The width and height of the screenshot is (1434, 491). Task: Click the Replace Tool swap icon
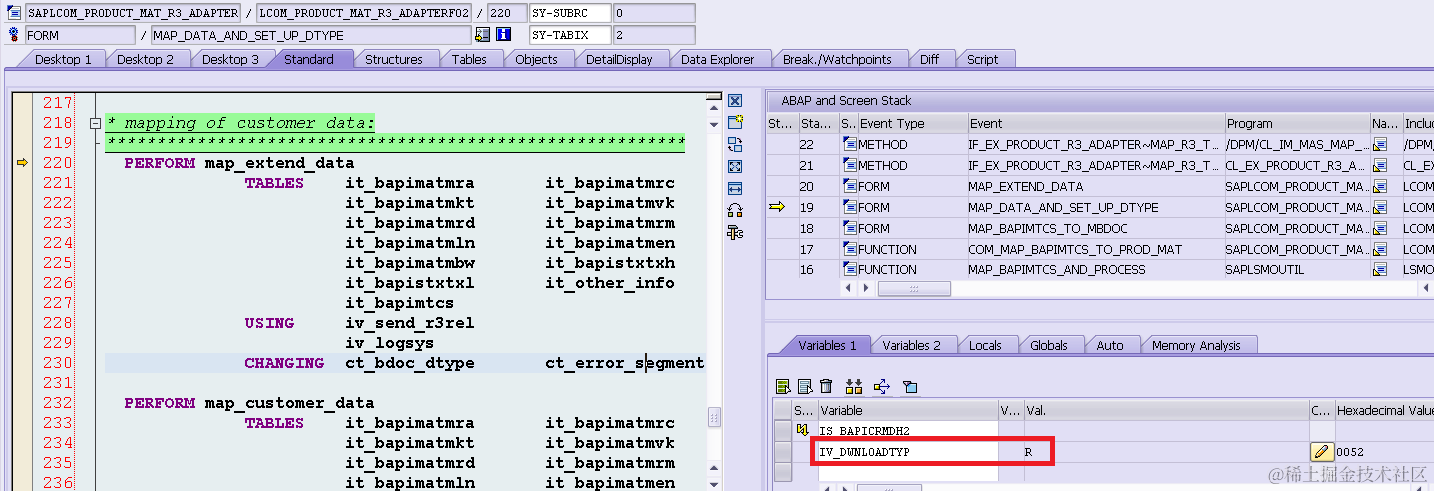point(735,144)
